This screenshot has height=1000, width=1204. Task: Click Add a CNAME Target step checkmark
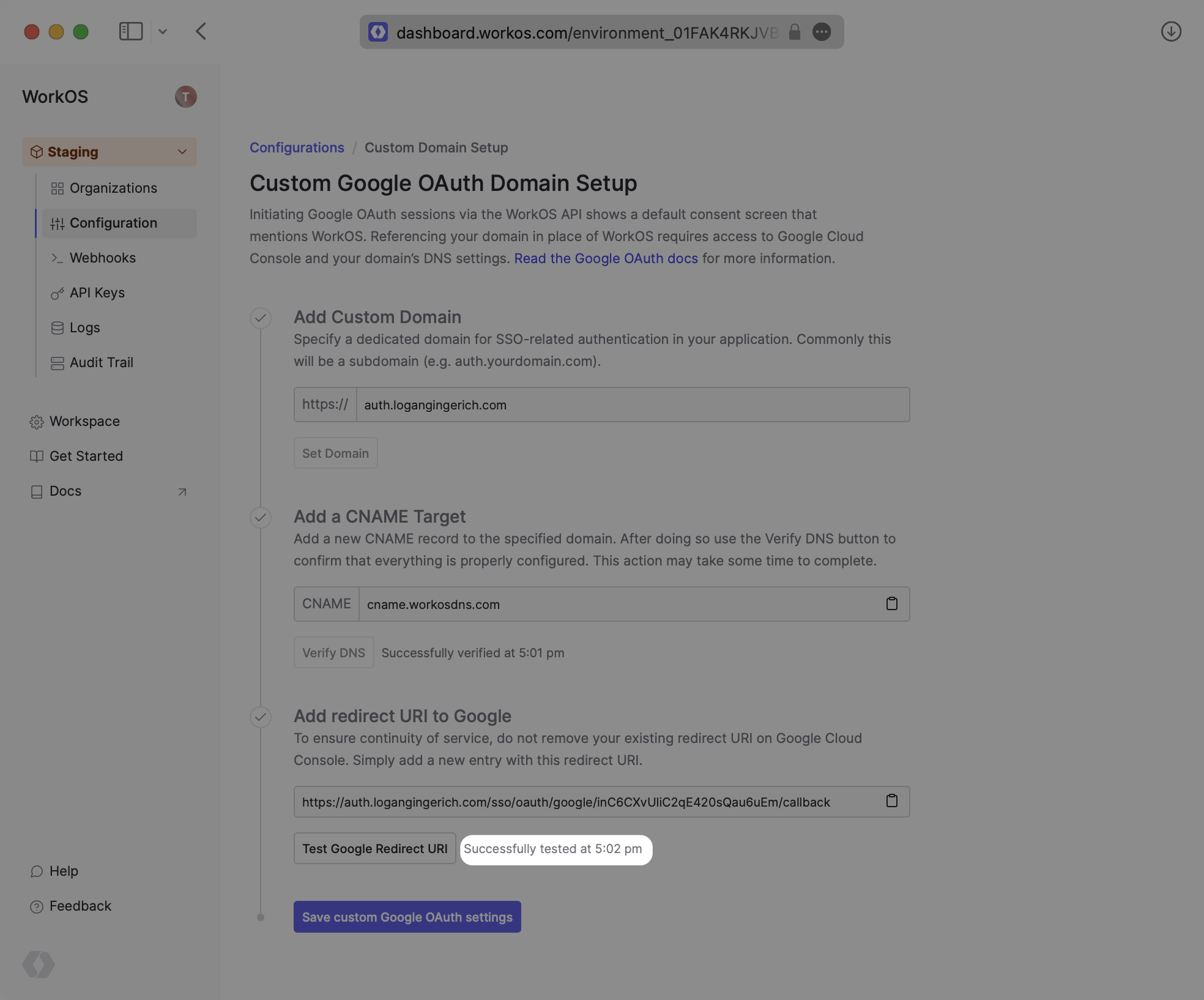coord(261,518)
